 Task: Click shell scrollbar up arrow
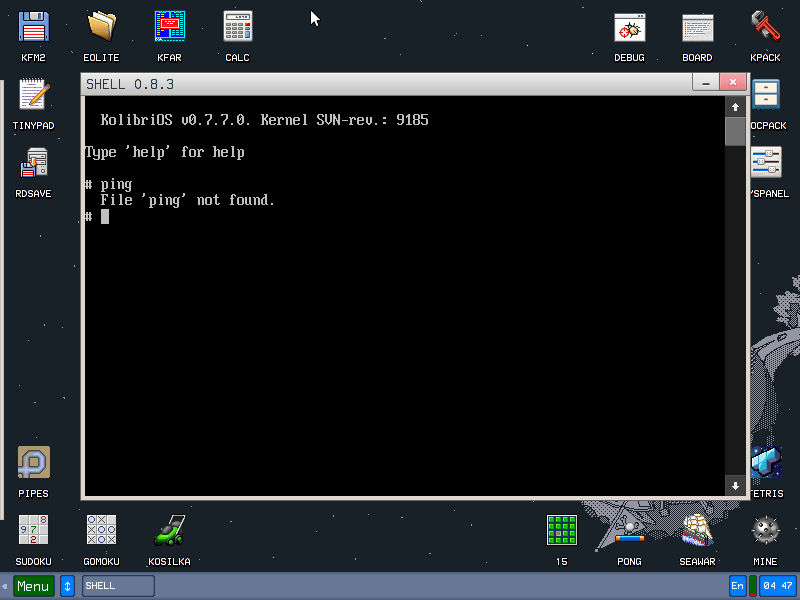pyautogui.click(x=735, y=107)
